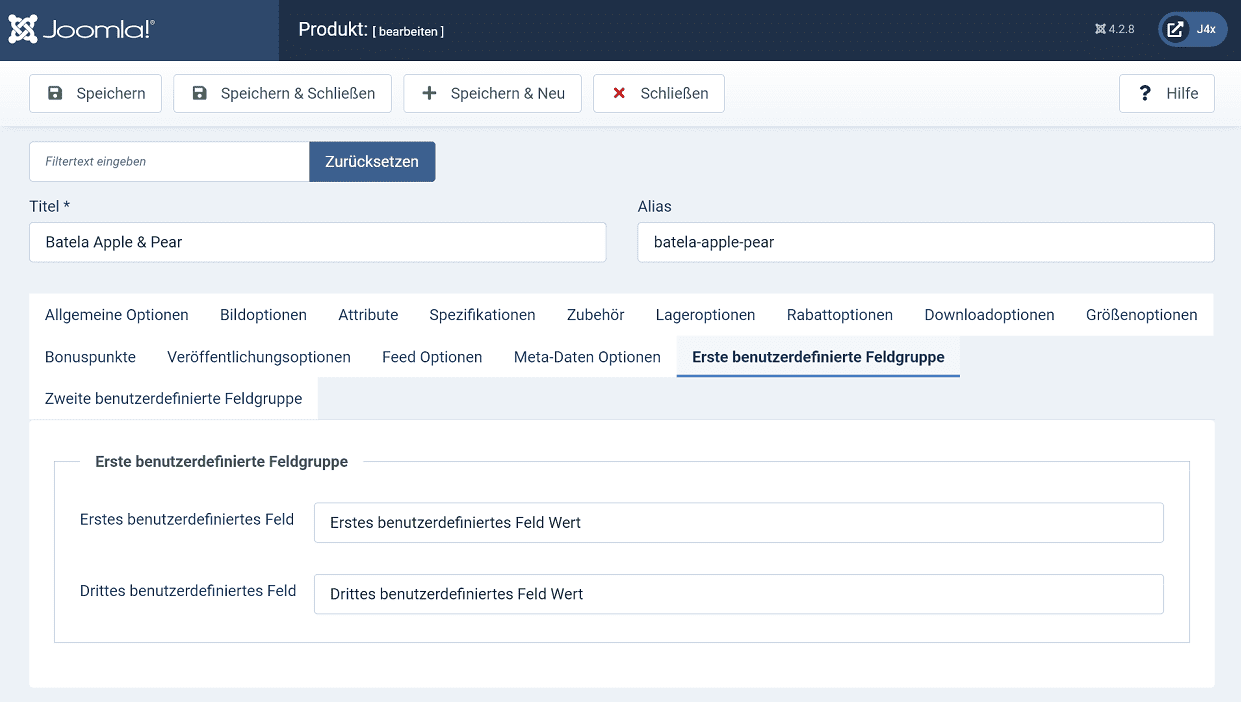Go to the Lageroptionen tab
The height and width of the screenshot is (702, 1241).
(705, 315)
